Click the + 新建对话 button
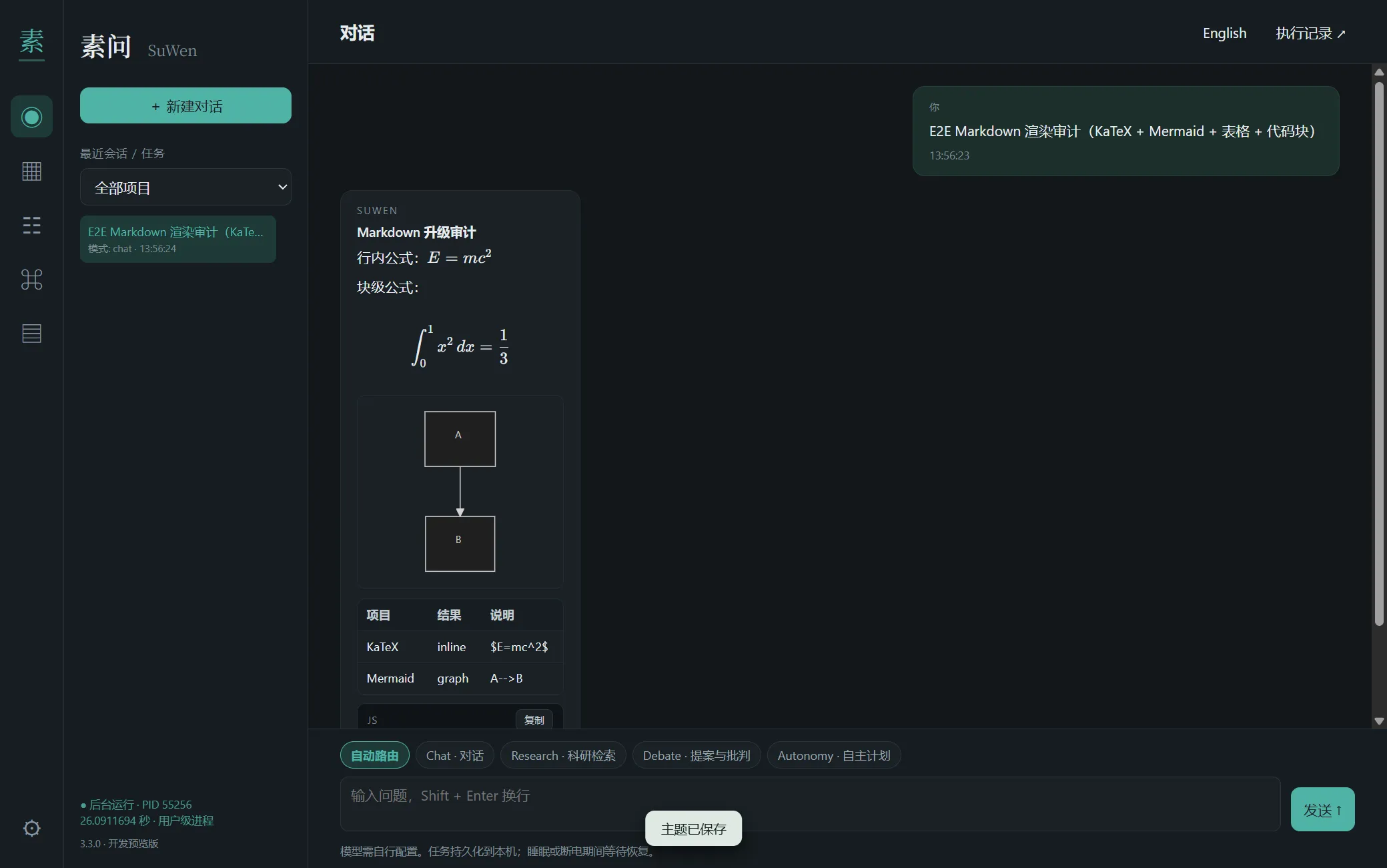 pos(185,105)
